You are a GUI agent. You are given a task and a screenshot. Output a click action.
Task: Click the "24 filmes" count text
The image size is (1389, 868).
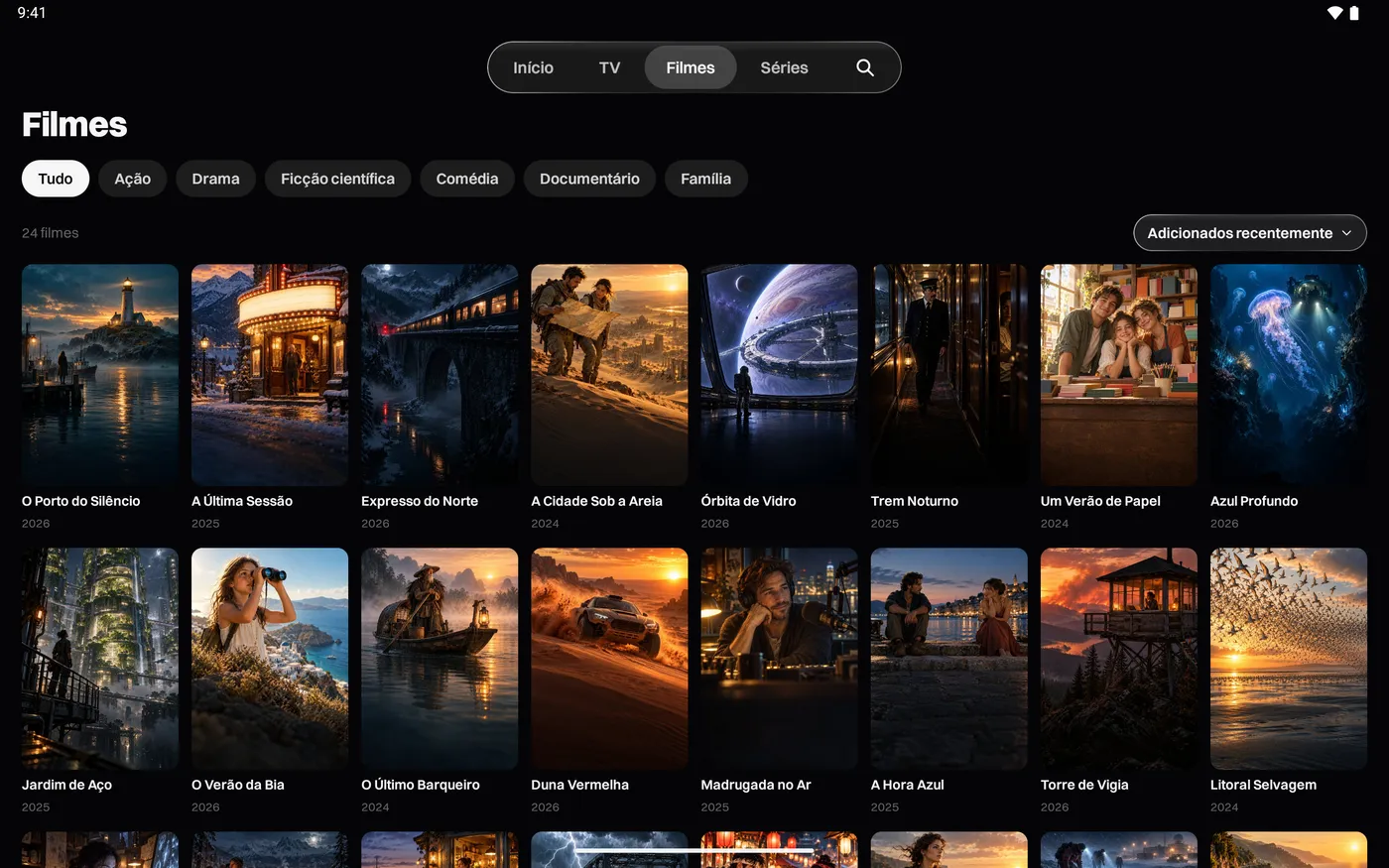[51, 233]
